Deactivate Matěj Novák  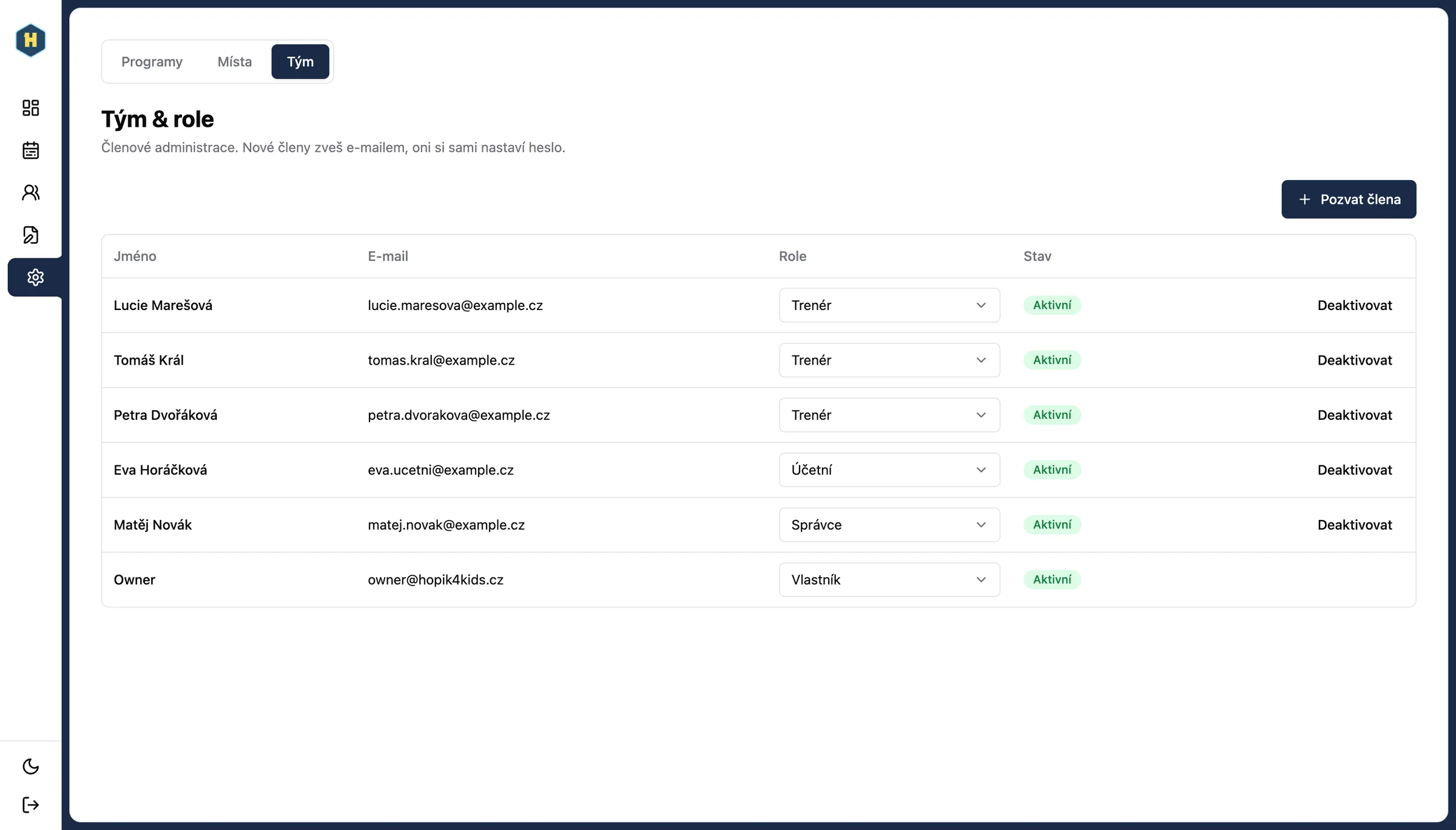1355,525
